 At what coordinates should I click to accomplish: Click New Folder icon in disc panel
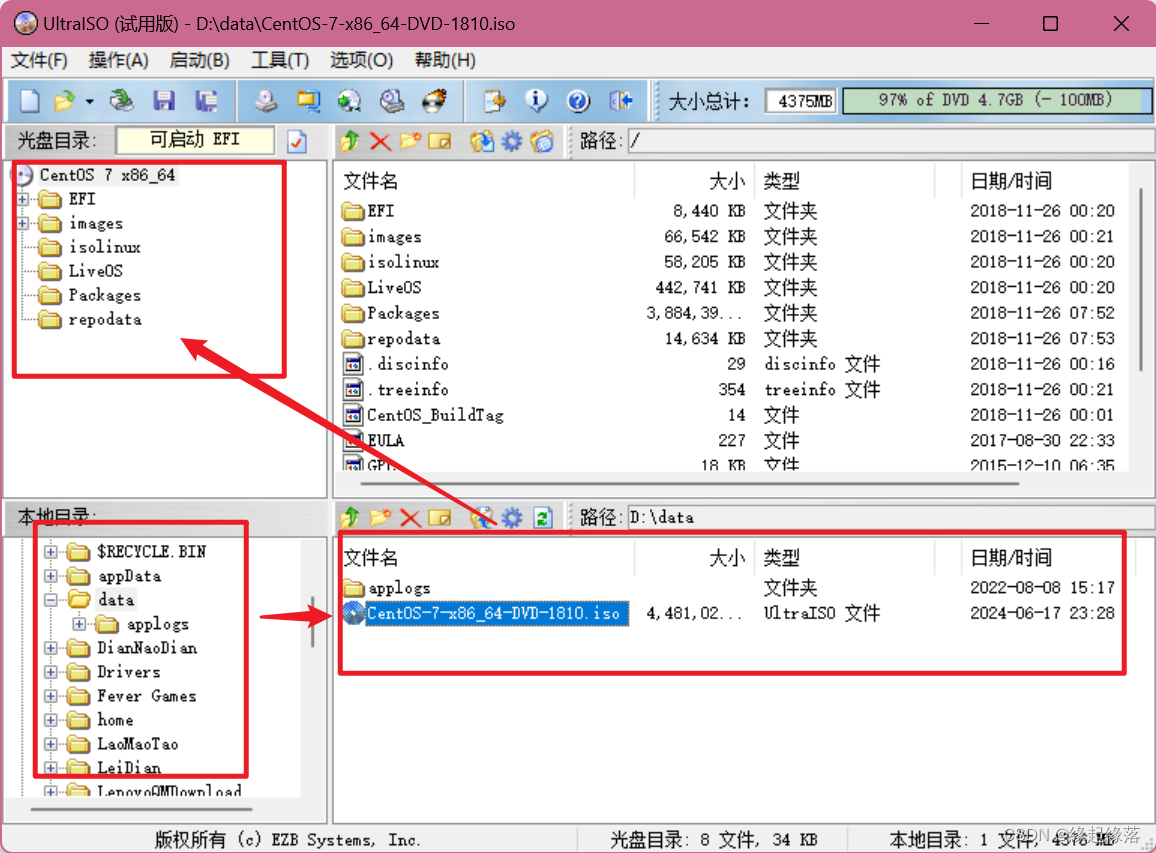tap(410, 141)
